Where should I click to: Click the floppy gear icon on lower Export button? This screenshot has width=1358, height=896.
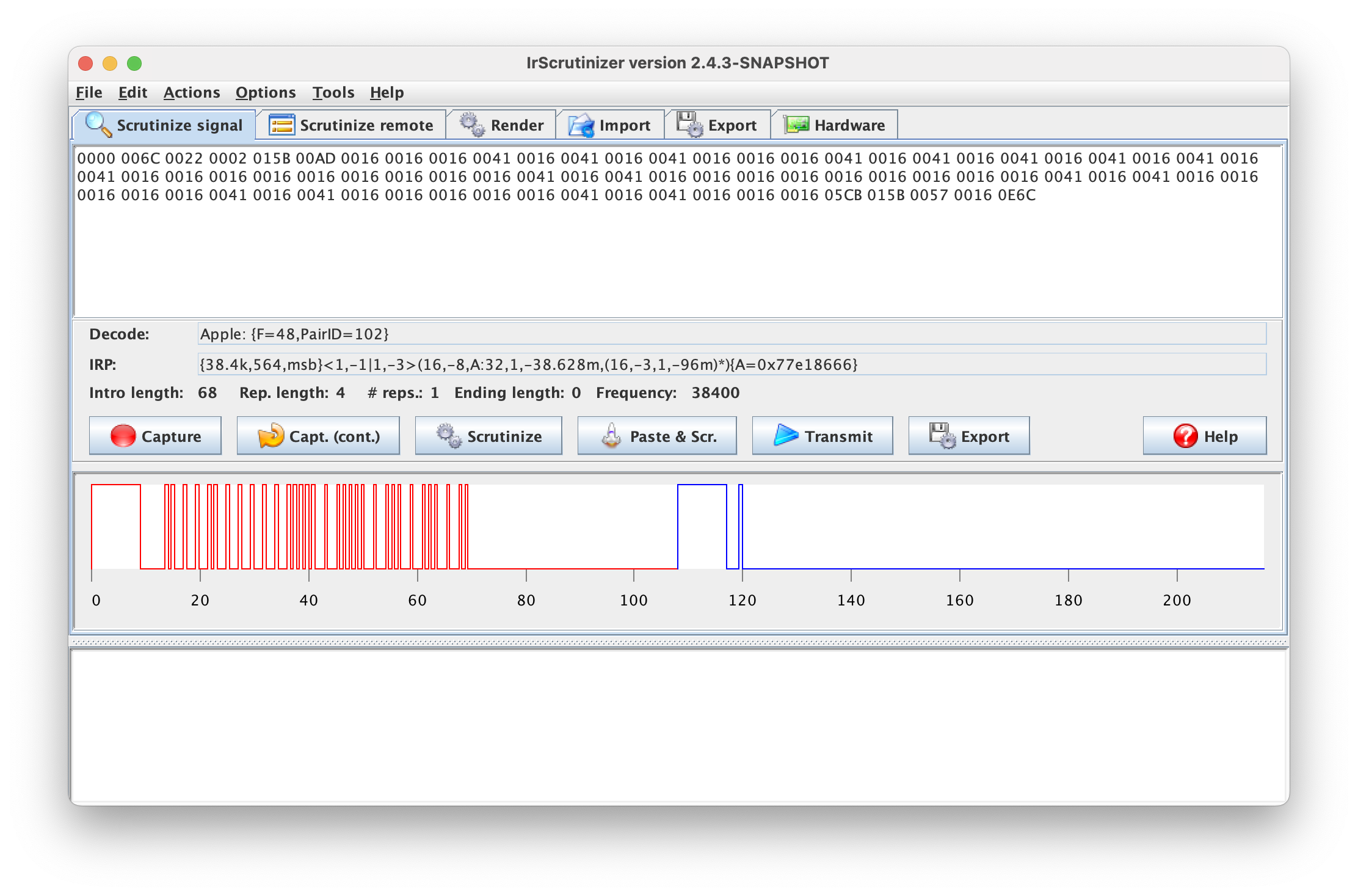coord(942,435)
